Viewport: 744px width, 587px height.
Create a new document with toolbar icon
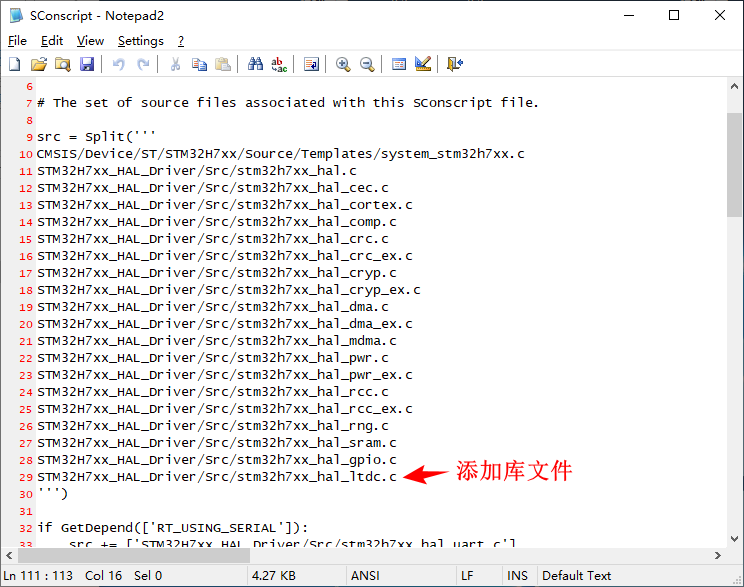coord(14,64)
